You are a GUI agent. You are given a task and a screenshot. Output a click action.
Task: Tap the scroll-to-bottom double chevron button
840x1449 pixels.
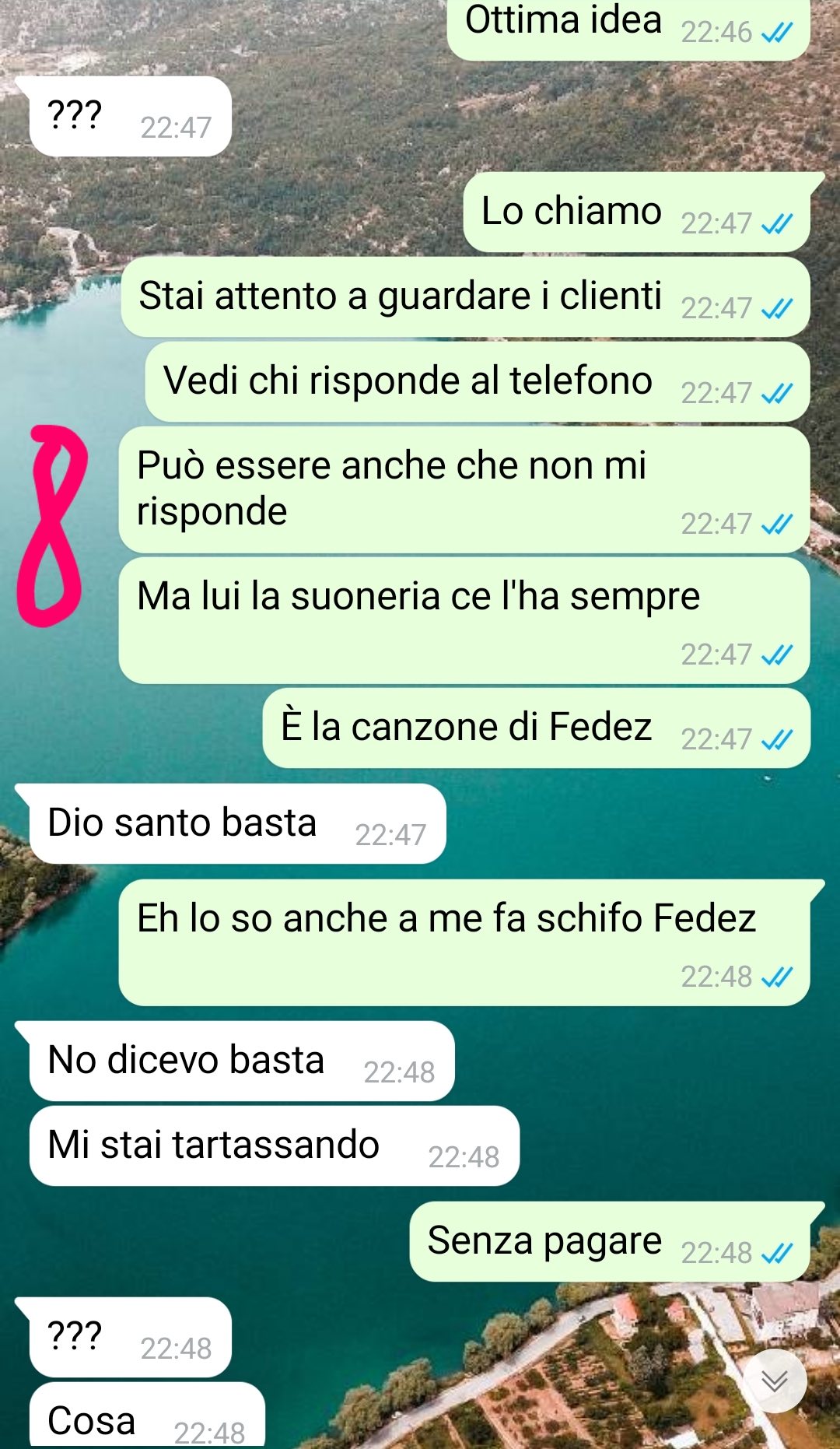click(x=774, y=1381)
